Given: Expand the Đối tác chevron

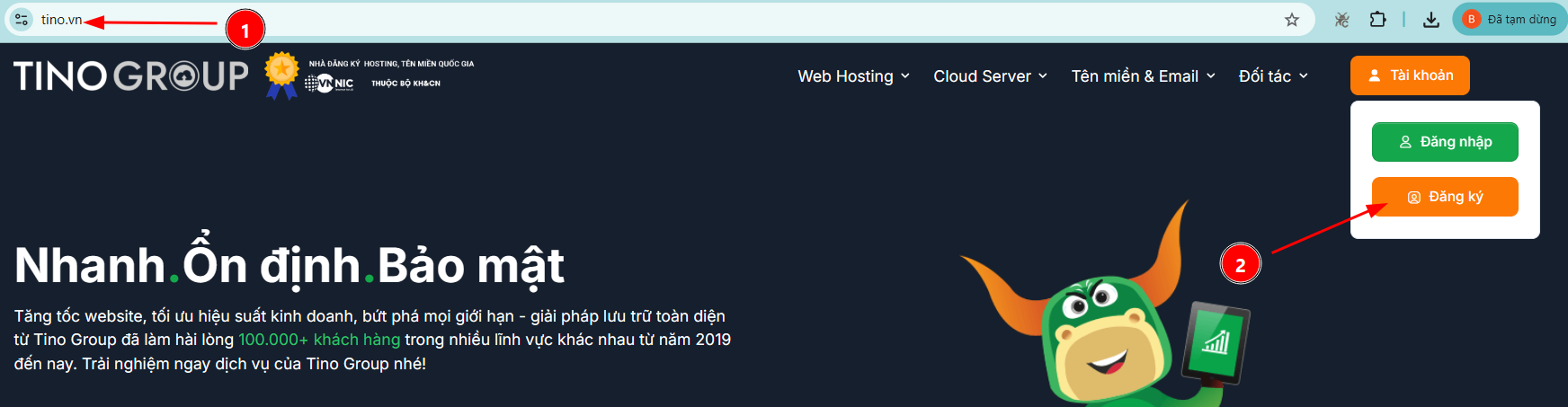Looking at the screenshot, I should coord(1304,76).
